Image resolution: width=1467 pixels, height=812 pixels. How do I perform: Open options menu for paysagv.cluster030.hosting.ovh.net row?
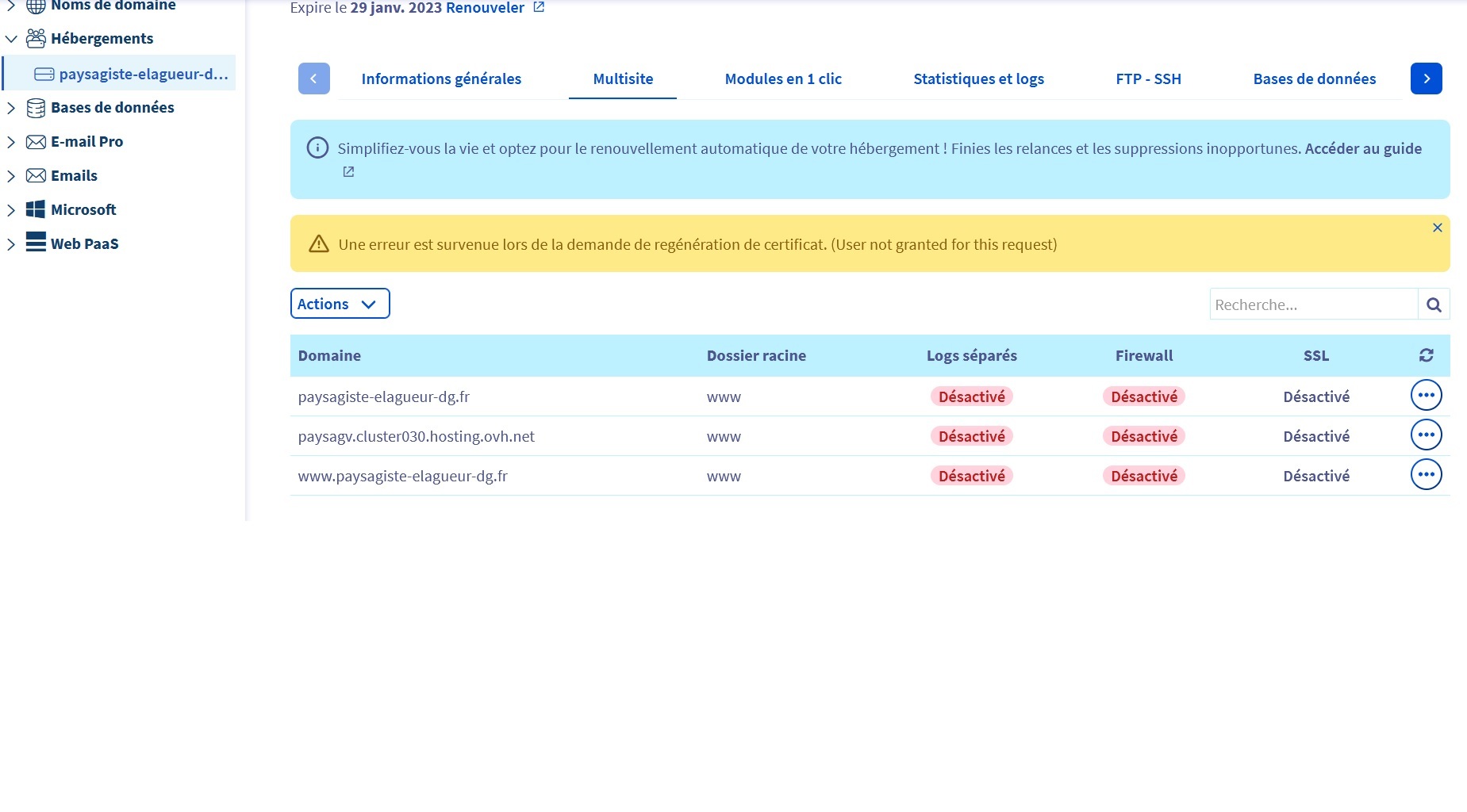pyautogui.click(x=1426, y=435)
